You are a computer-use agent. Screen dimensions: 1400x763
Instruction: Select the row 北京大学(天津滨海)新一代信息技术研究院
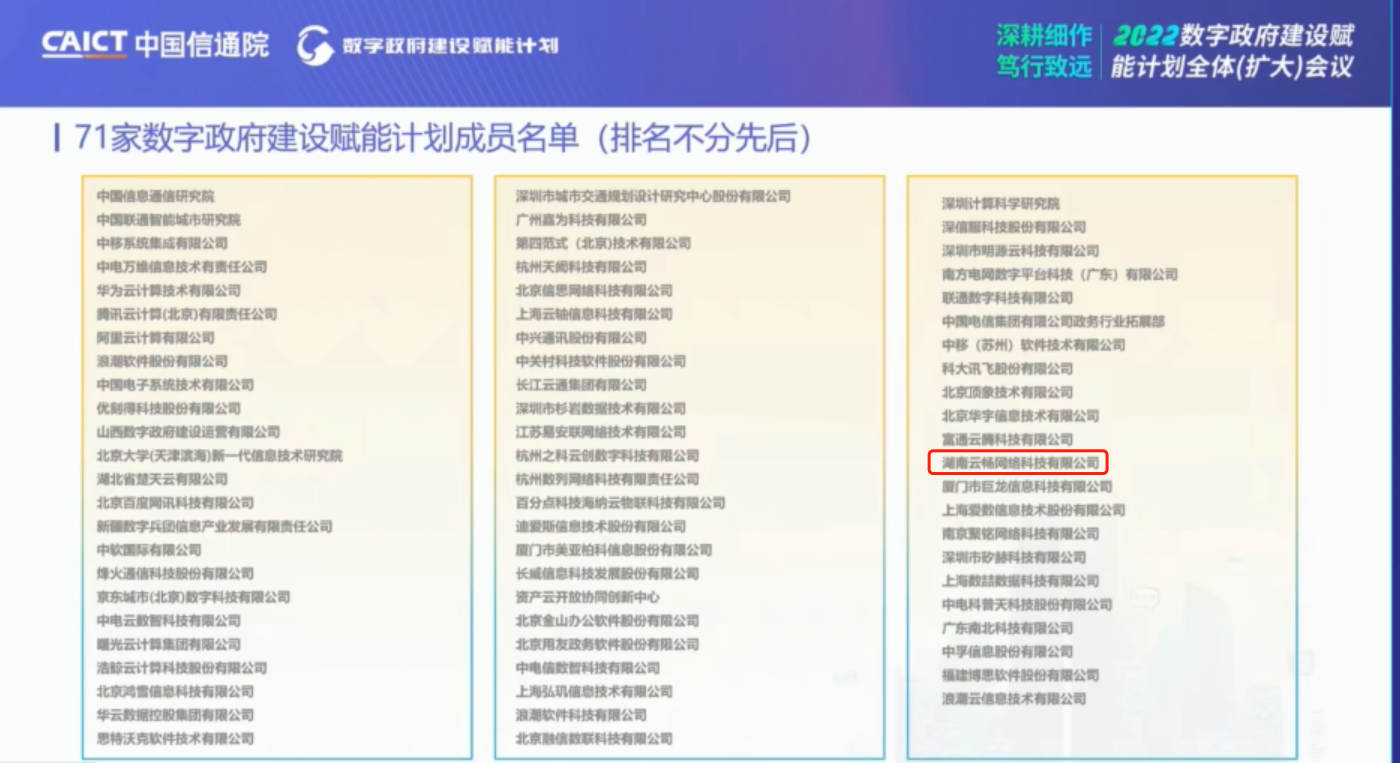(x=219, y=456)
